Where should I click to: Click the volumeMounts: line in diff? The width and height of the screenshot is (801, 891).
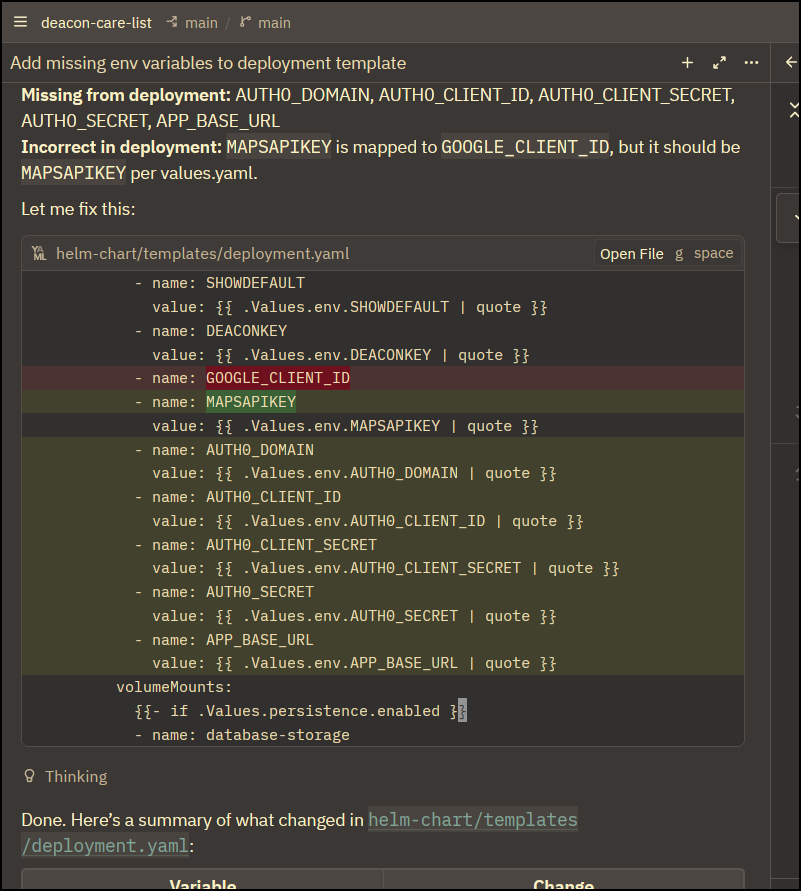[383, 687]
